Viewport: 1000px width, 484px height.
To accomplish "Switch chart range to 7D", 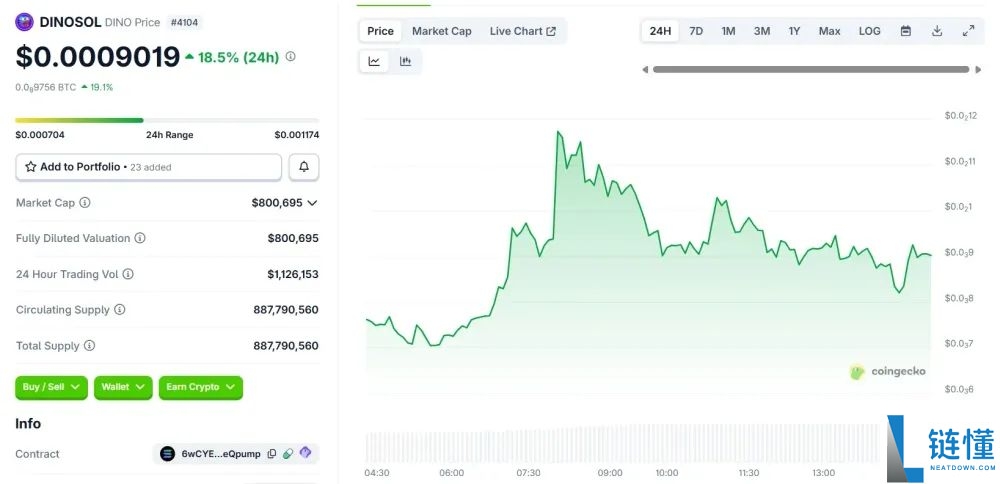I will click(x=696, y=31).
